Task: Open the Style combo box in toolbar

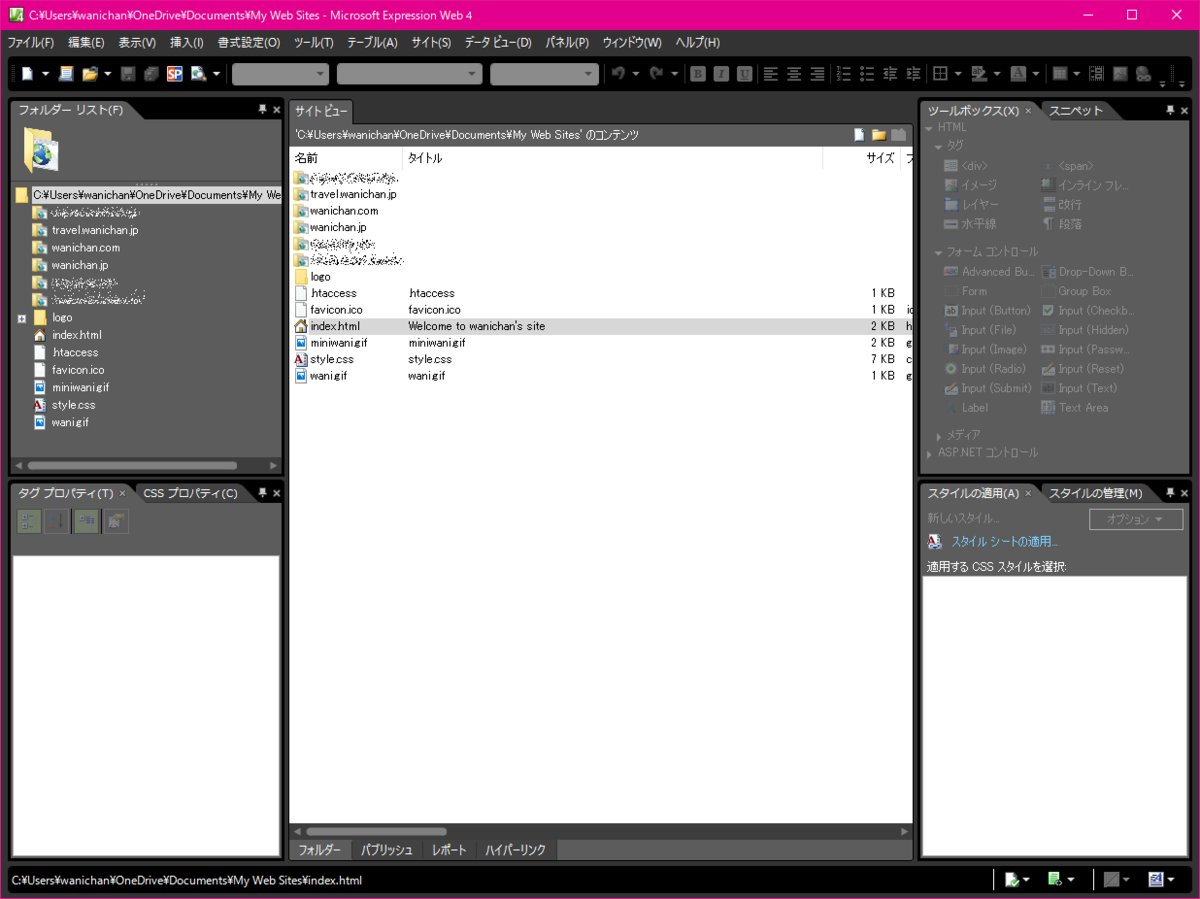Action: click(x=281, y=74)
